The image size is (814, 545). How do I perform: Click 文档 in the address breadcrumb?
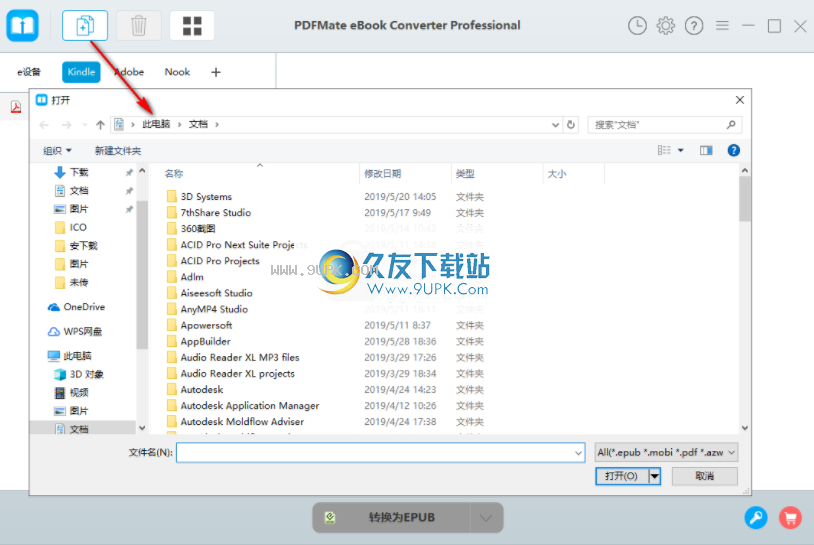click(x=198, y=125)
